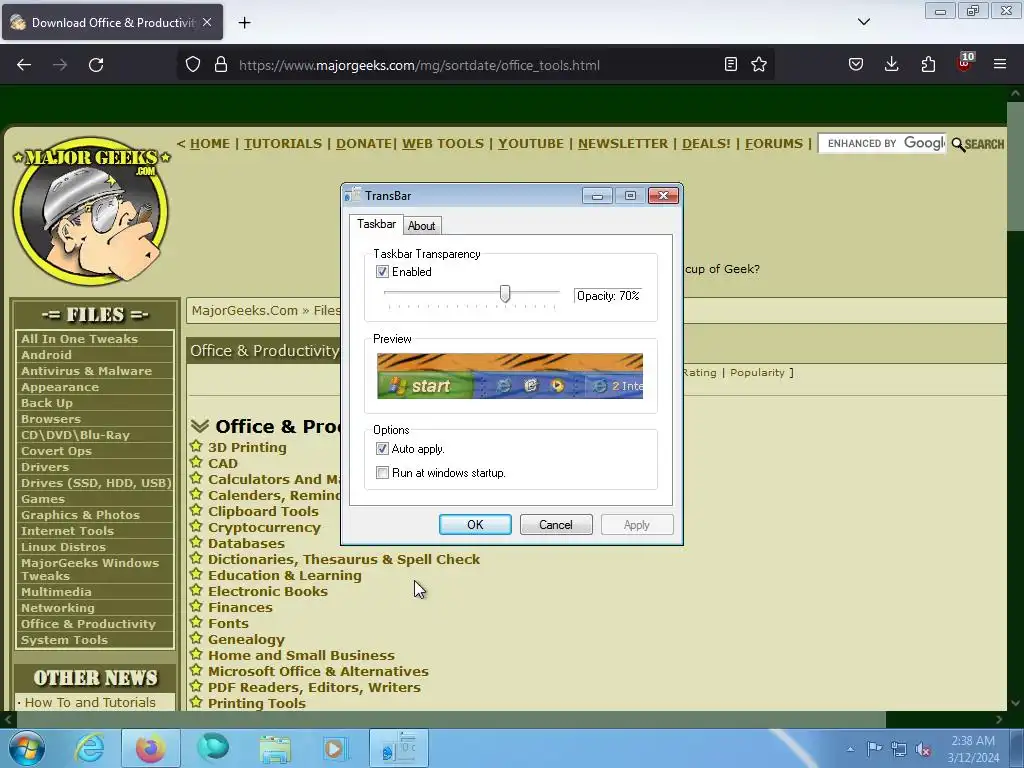Click the taskbar preview image in TransBar

coord(510,376)
